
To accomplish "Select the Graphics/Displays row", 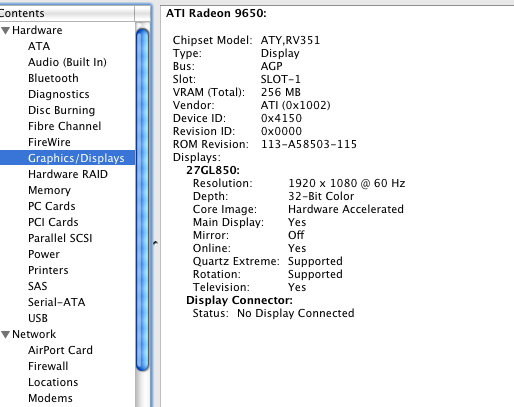I will (x=67, y=158).
